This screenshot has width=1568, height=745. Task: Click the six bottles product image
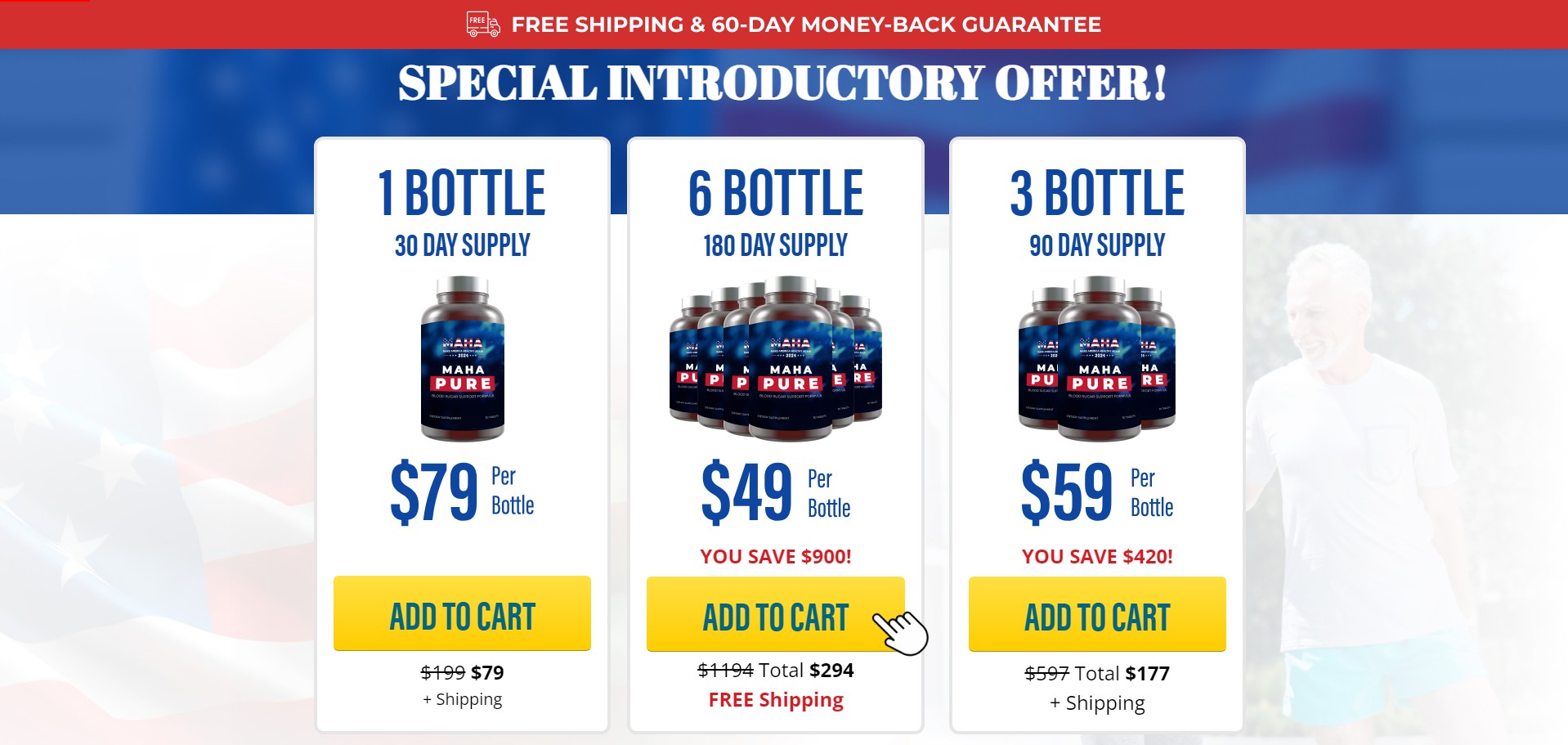click(x=775, y=358)
